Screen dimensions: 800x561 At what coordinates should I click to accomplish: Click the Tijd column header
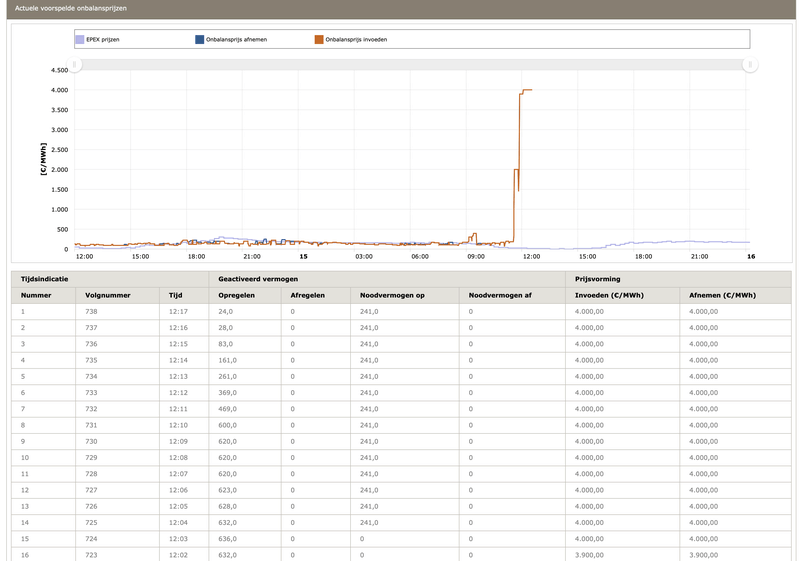click(176, 295)
